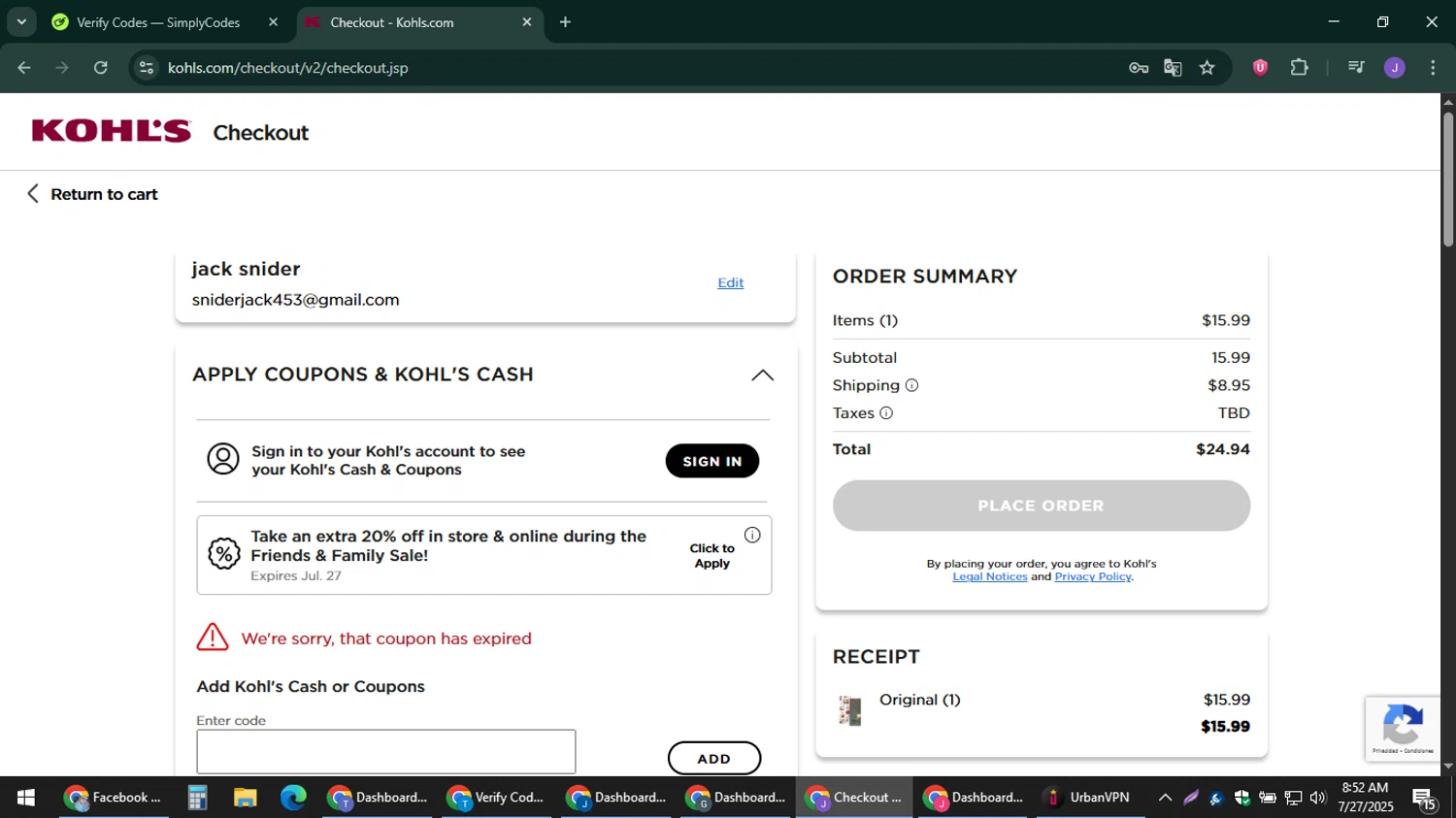This screenshot has height=818, width=1456.
Task: Open Legal Notices link
Action: click(x=990, y=576)
